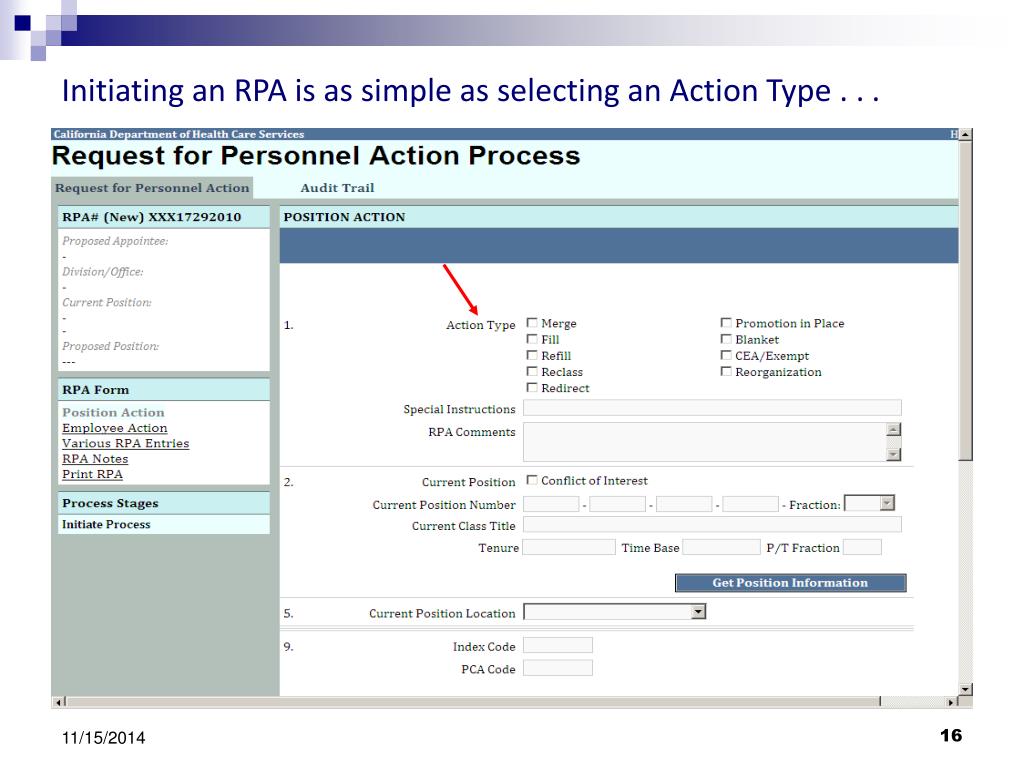Tick Promotion in Place checkbox
The image size is (1024, 768).
(x=726, y=323)
